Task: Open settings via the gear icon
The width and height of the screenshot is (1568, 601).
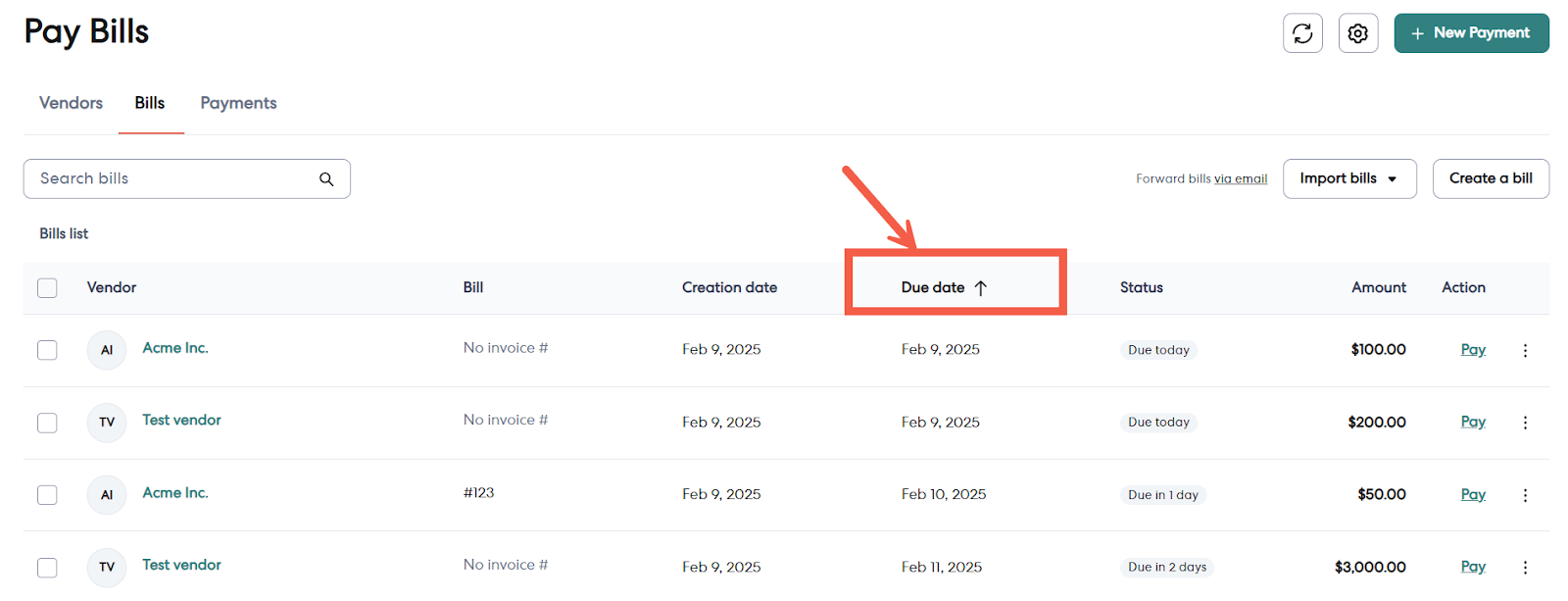Action: [x=1357, y=33]
